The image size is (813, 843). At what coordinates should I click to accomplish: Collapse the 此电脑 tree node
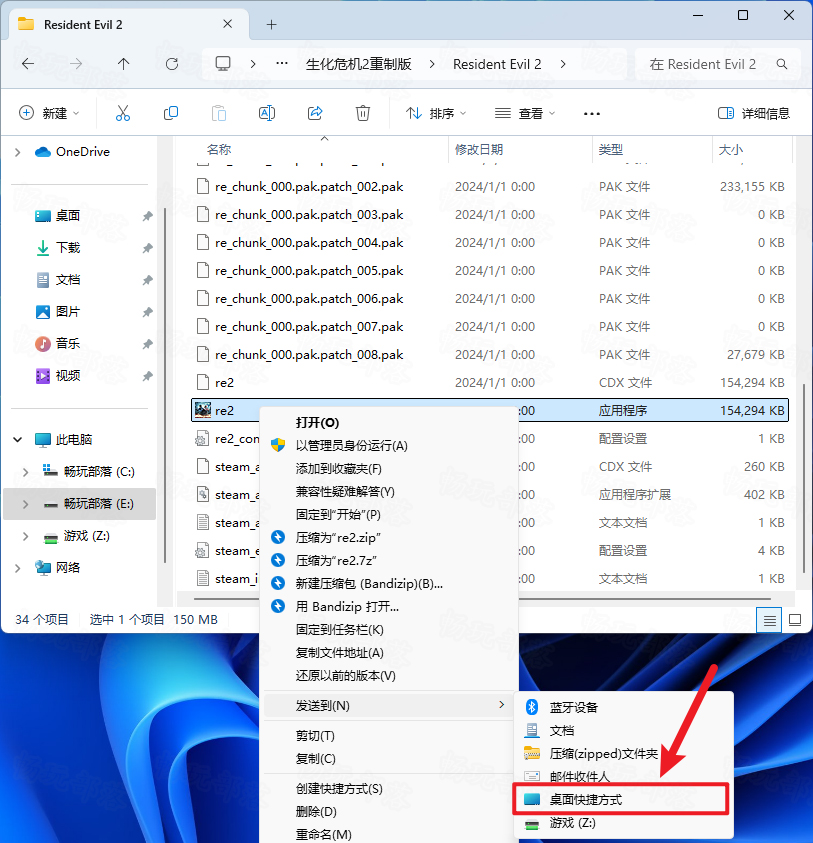click(17, 440)
